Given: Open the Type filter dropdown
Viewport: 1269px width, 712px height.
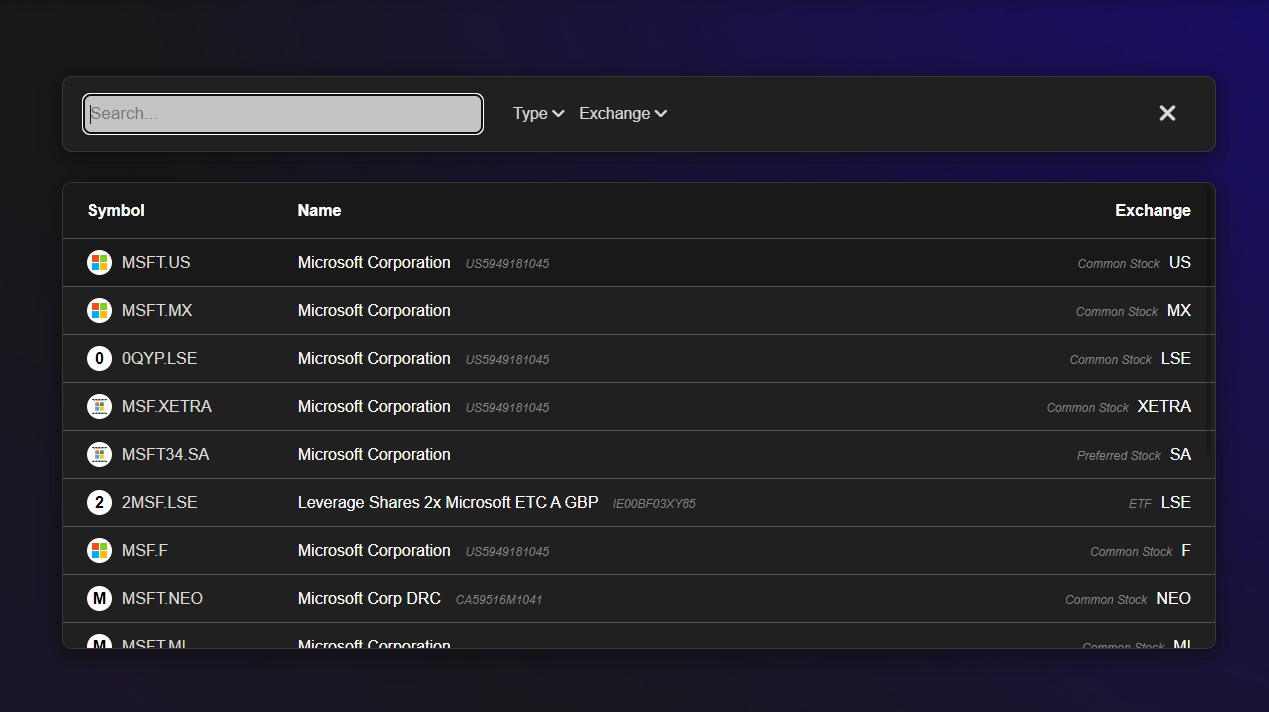Looking at the screenshot, I should pos(539,113).
